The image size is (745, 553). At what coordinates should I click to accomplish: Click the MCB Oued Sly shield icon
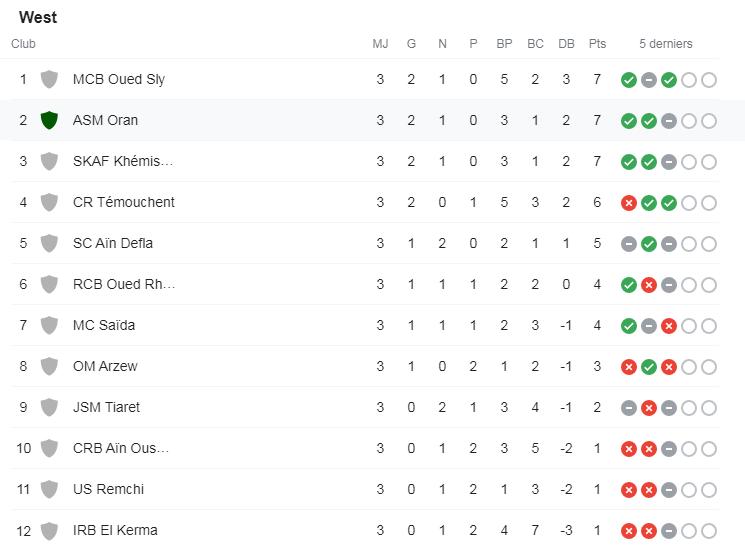[x=49, y=80]
